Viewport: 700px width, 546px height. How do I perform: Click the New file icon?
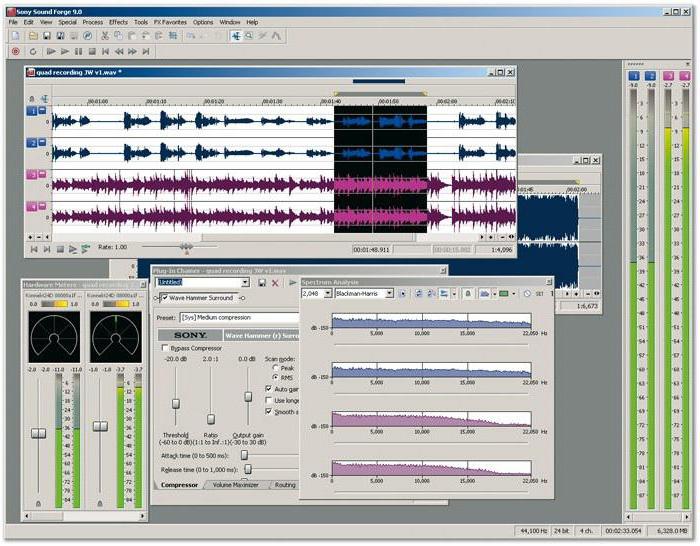[16, 36]
